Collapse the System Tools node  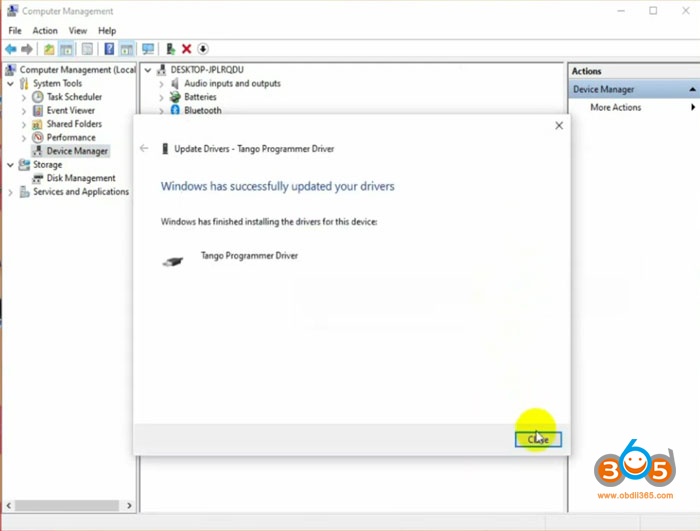(10, 84)
